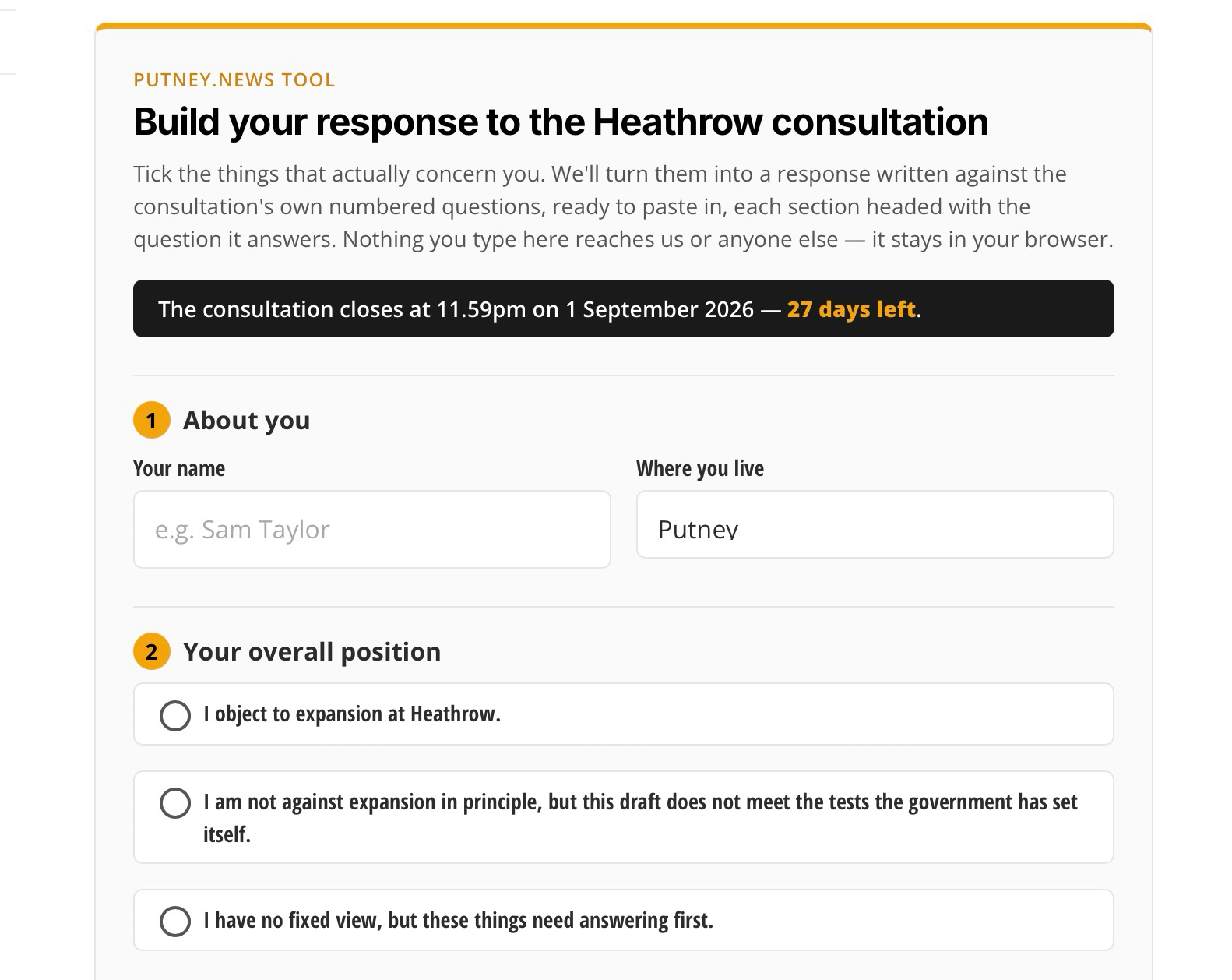This screenshot has height=980, width=1232.
Task: Click the 'Your name' field label
Action: coord(179,468)
